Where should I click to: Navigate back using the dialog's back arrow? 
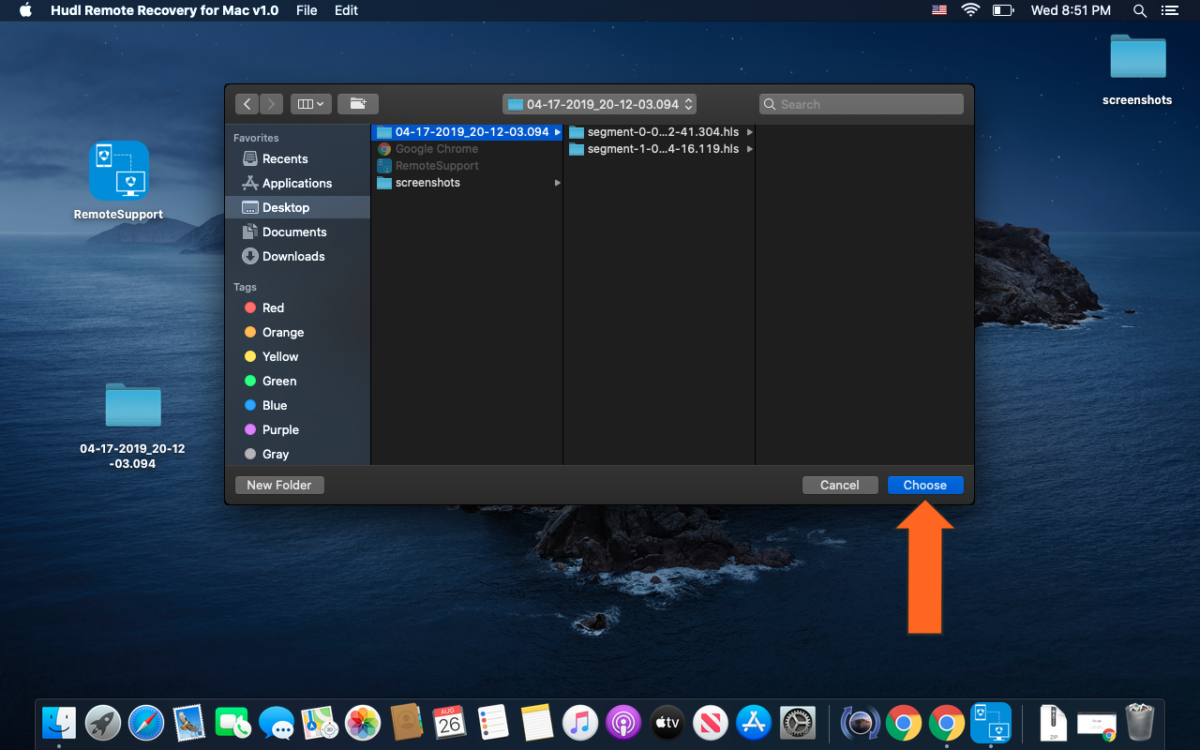click(247, 103)
